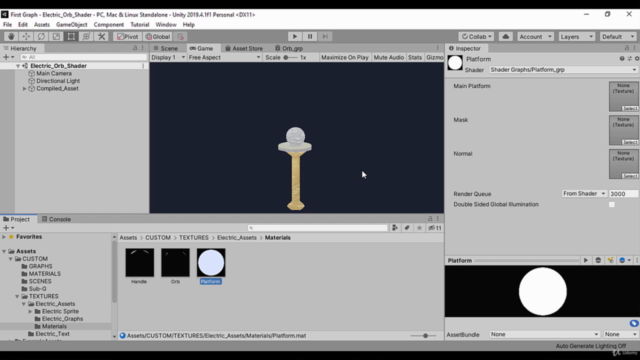Open the Default layout dropdown
The height and width of the screenshot is (360, 640).
[x=618, y=37]
